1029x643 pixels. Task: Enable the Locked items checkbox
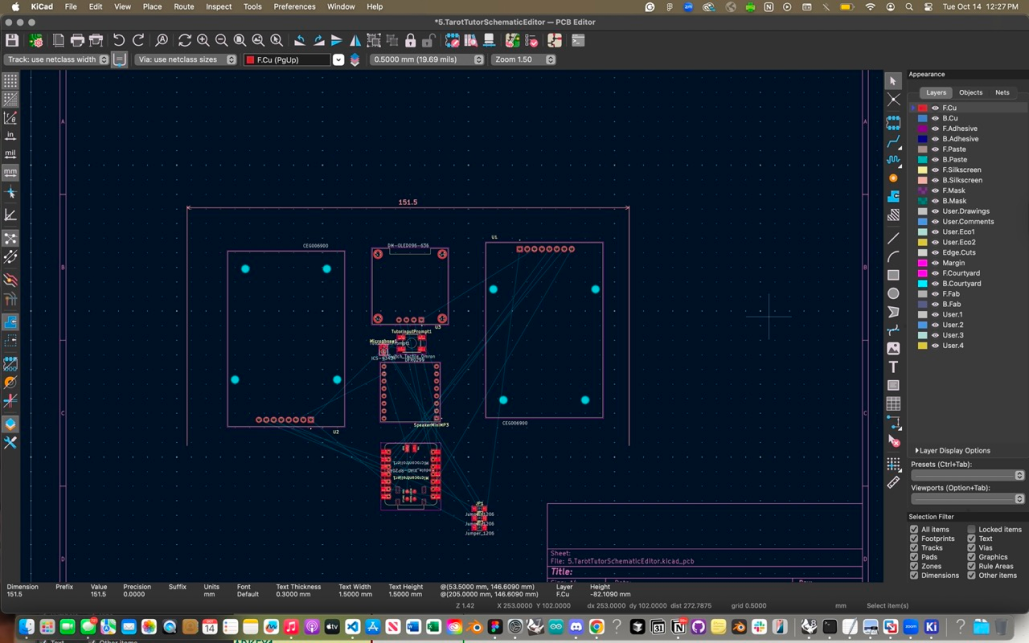[971, 529]
